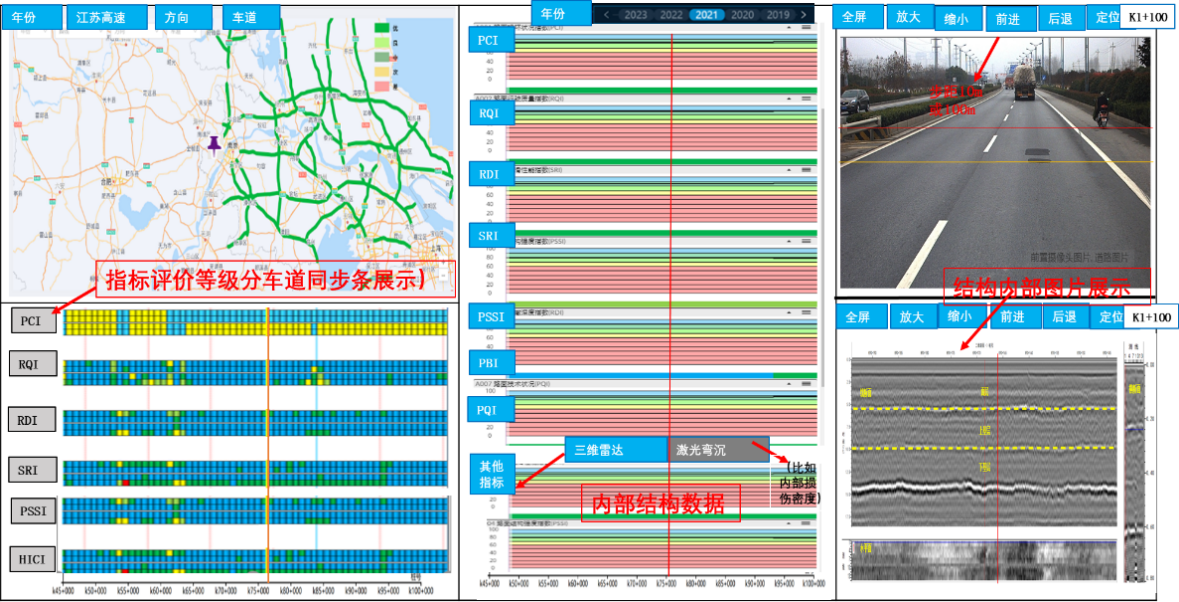Click 后退 backward above the radar image
The image size is (1179, 602).
[1061, 317]
